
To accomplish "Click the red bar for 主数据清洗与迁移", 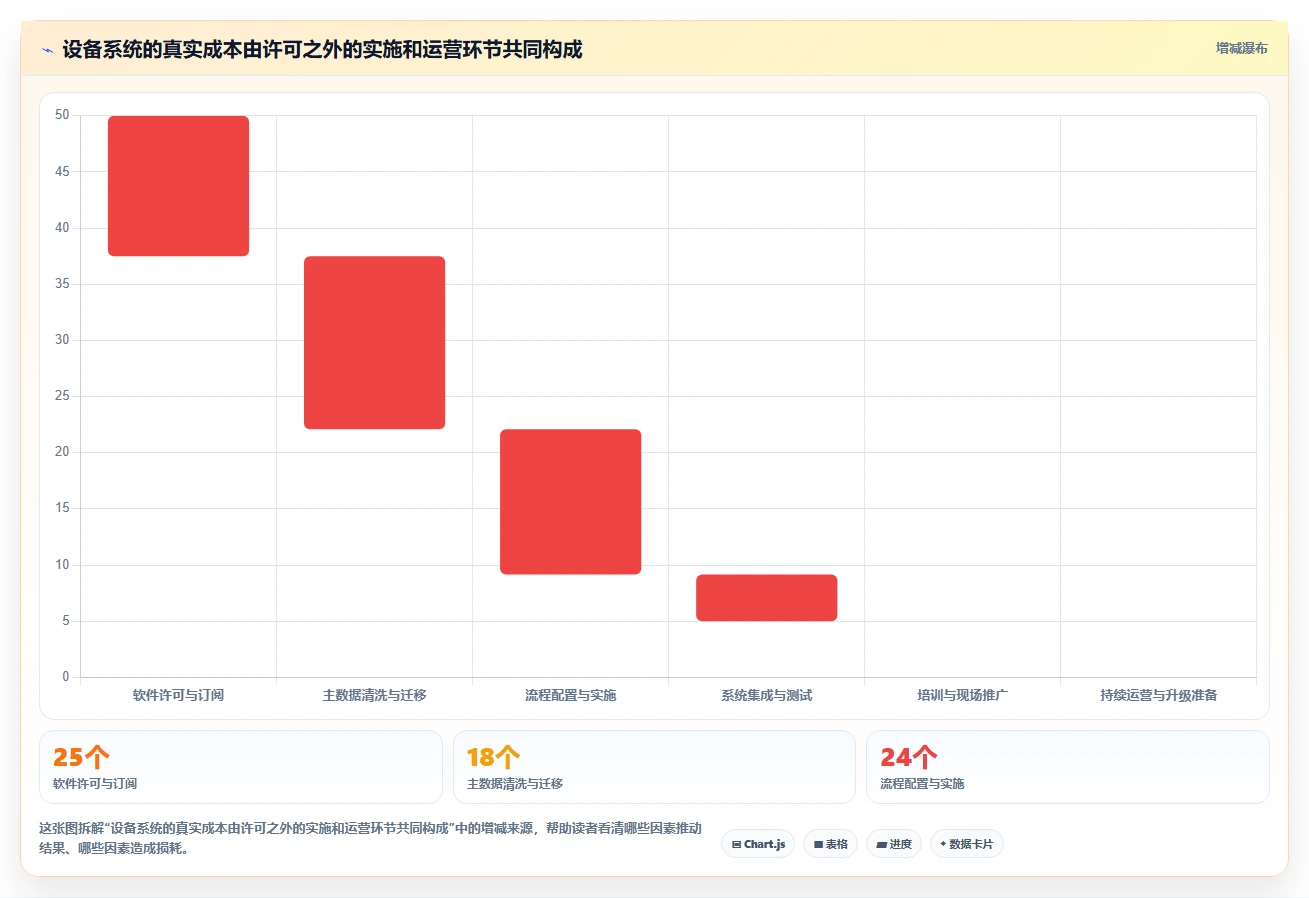I will tap(374, 343).
